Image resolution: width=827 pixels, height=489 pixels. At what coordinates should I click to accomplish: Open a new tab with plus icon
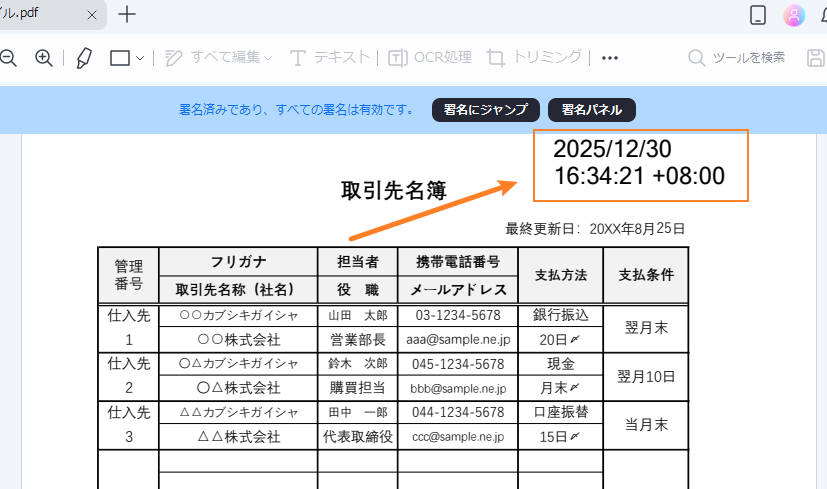(x=127, y=14)
